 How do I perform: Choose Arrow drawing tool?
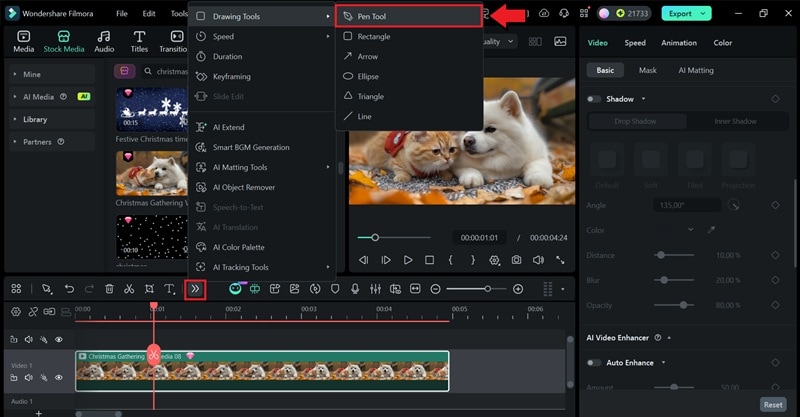click(x=409, y=56)
